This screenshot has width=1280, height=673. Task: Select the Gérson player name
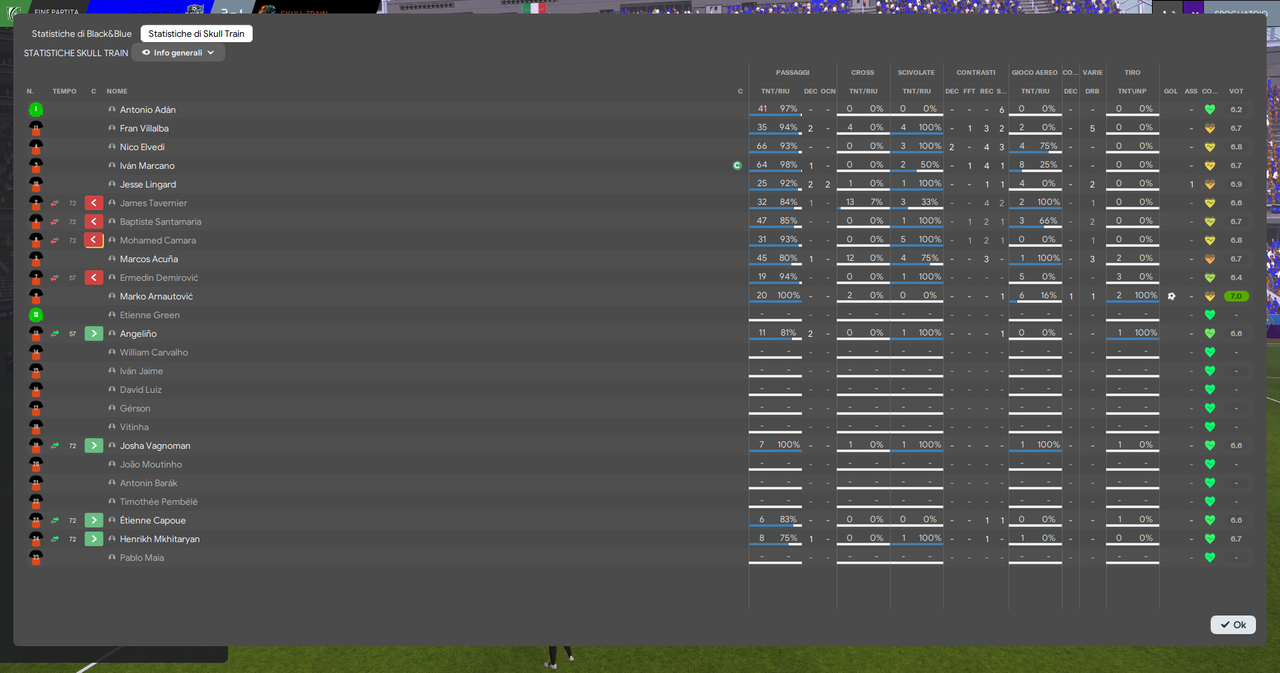135,409
